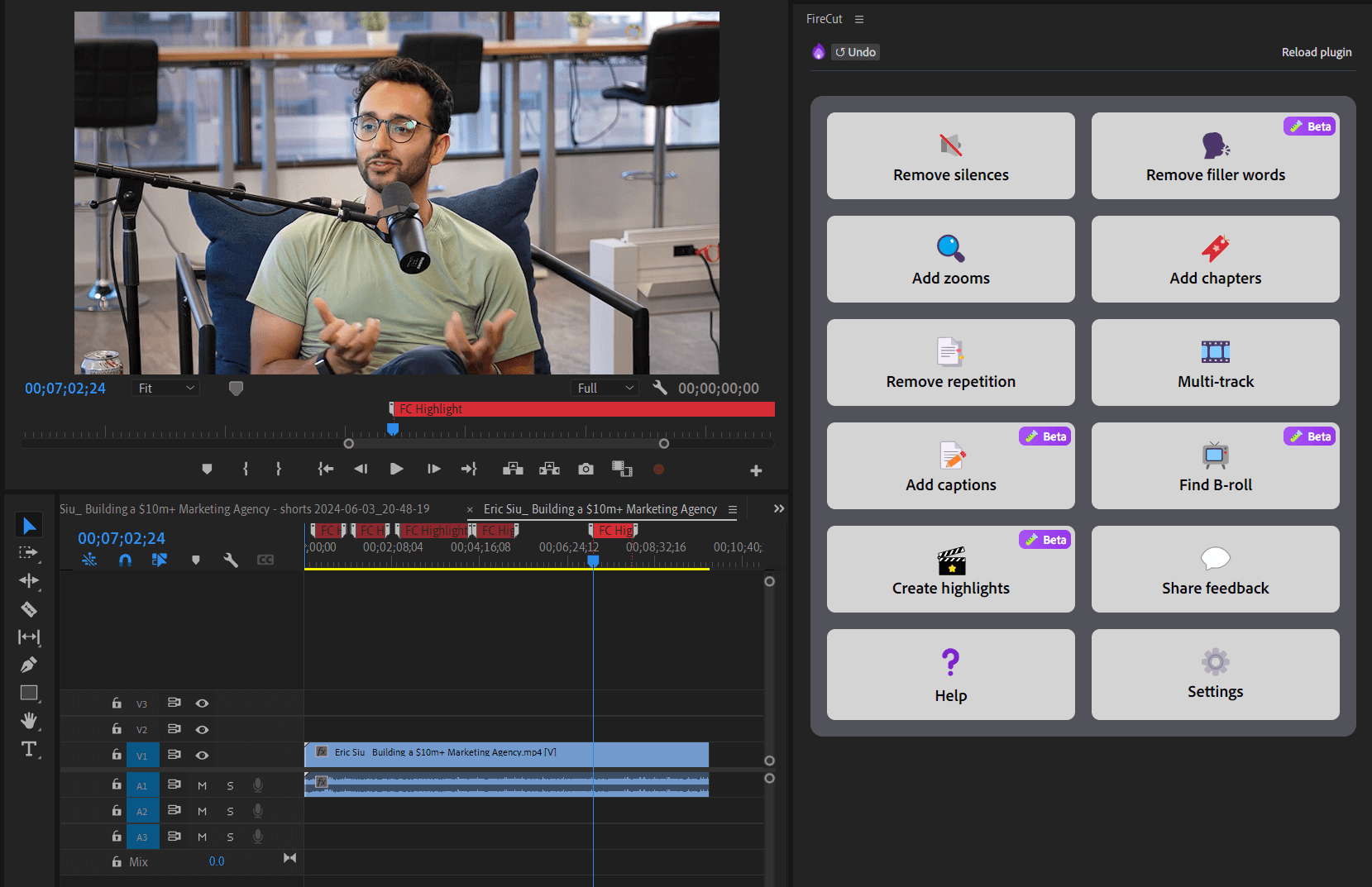This screenshot has width=1372, height=887.
Task: Toggle the lock on track V2
Action: pos(117,729)
